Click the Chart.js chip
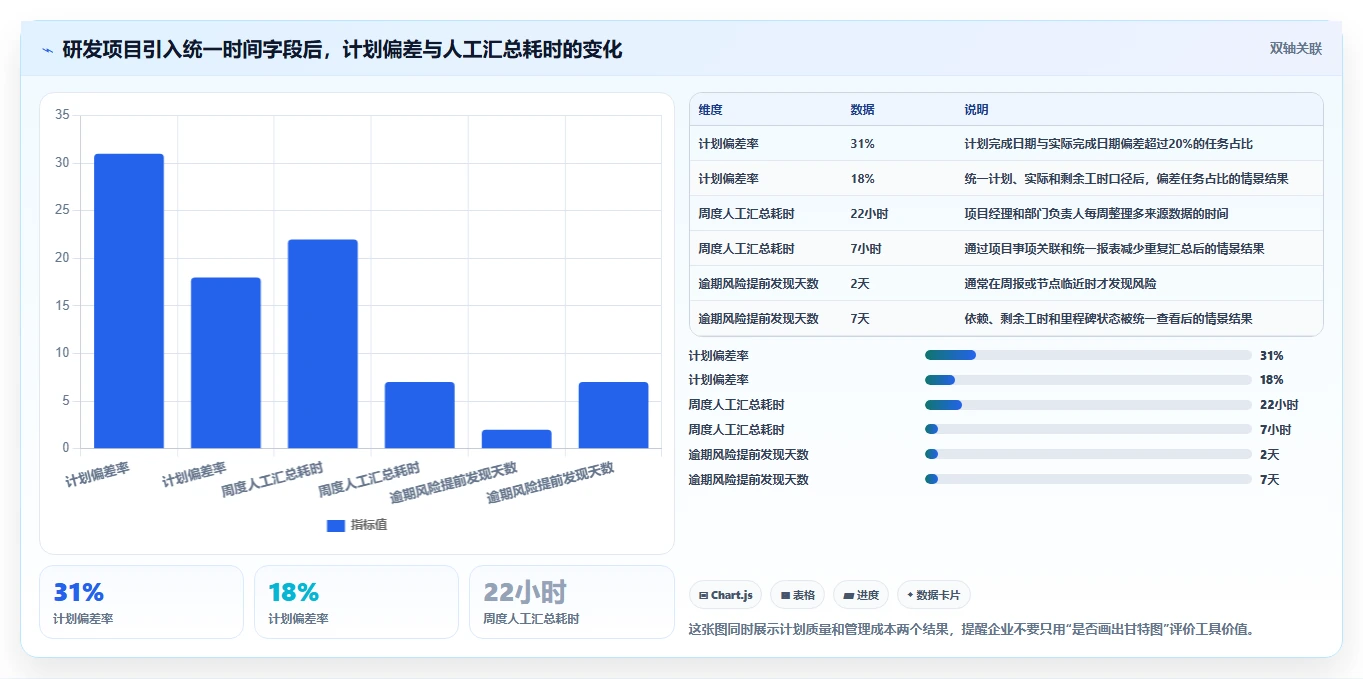Screen dimensions: 1363x679 point(725,595)
